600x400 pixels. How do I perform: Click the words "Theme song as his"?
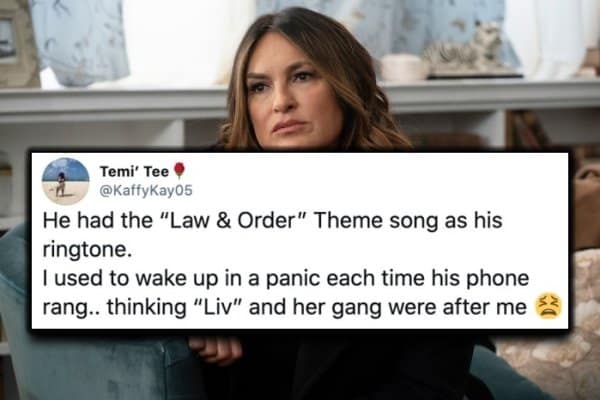tap(408, 221)
